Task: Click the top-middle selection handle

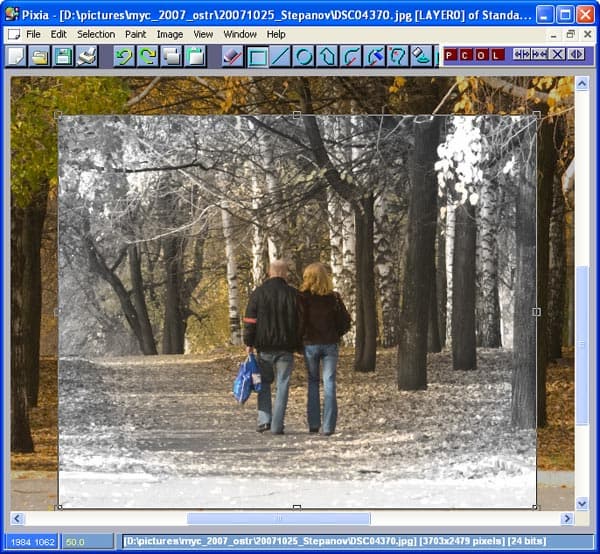Action: point(297,114)
